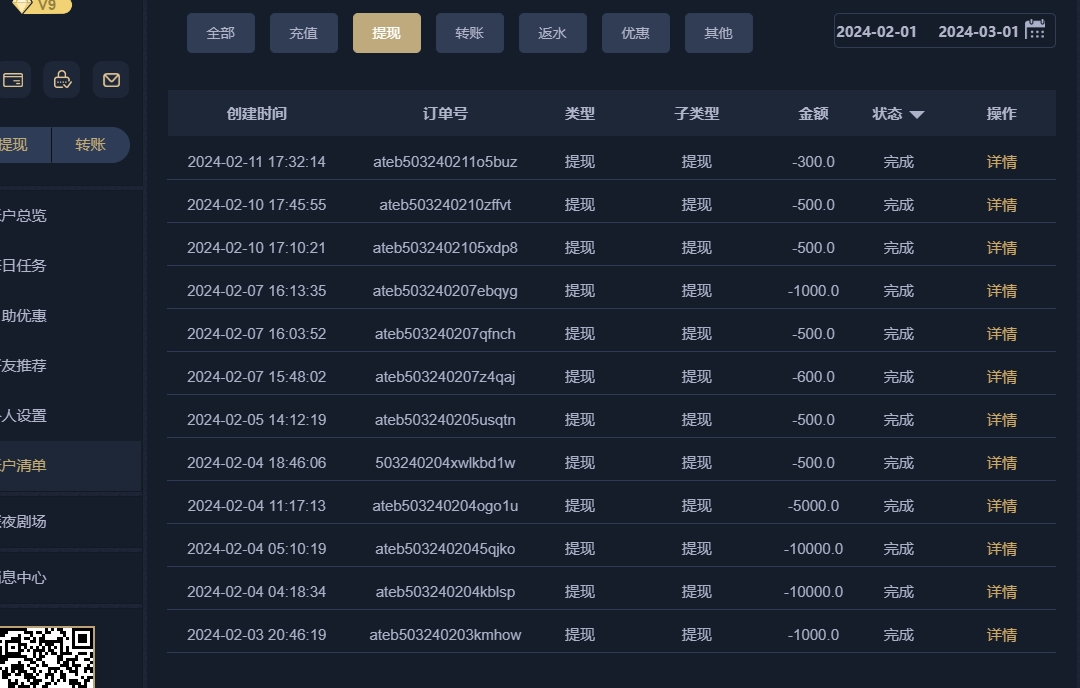This screenshot has height=688, width=1080.
Task: Open the calendar date picker icon
Action: click(1036, 30)
